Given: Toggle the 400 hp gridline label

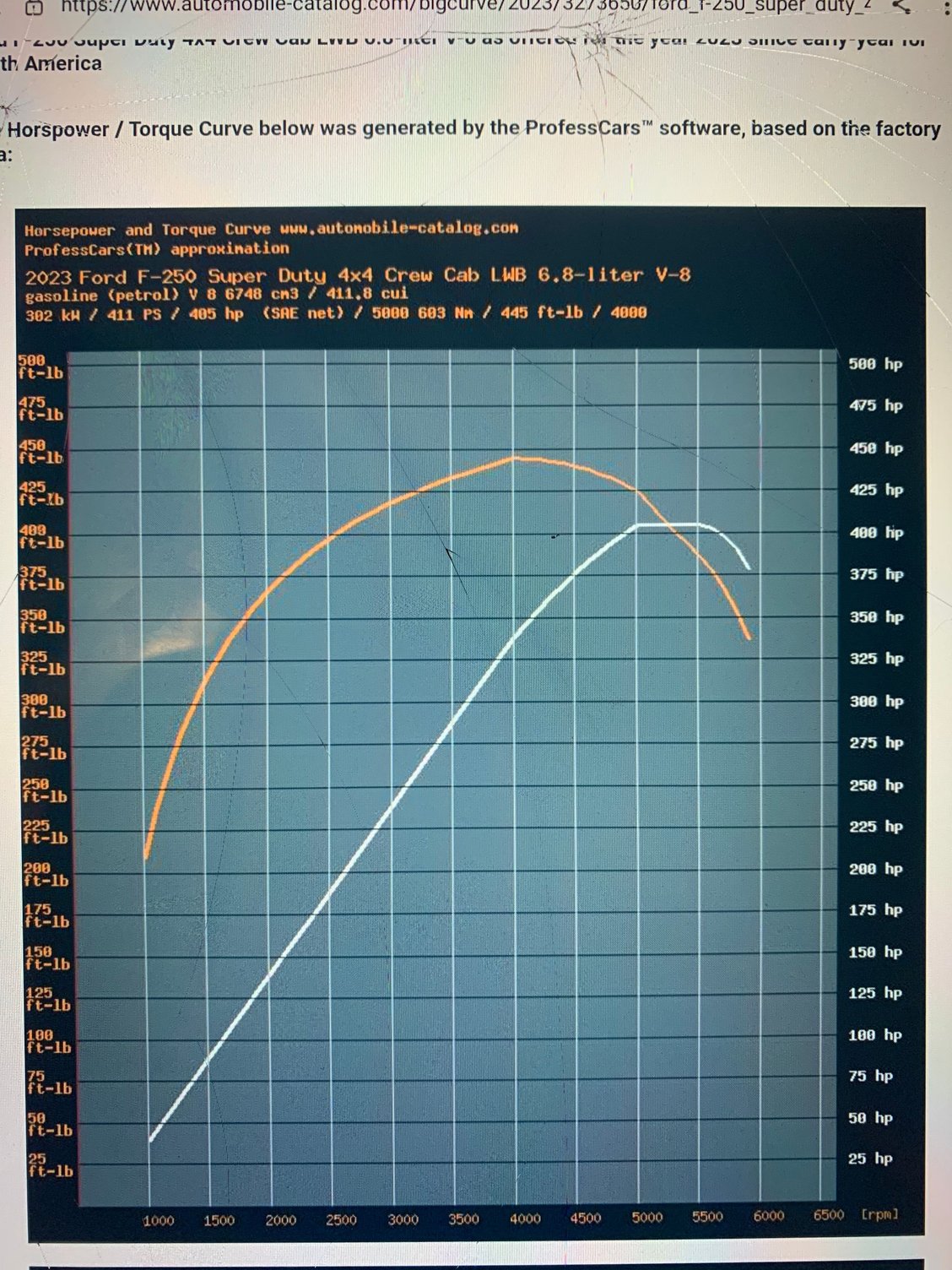Looking at the screenshot, I should pos(875,533).
